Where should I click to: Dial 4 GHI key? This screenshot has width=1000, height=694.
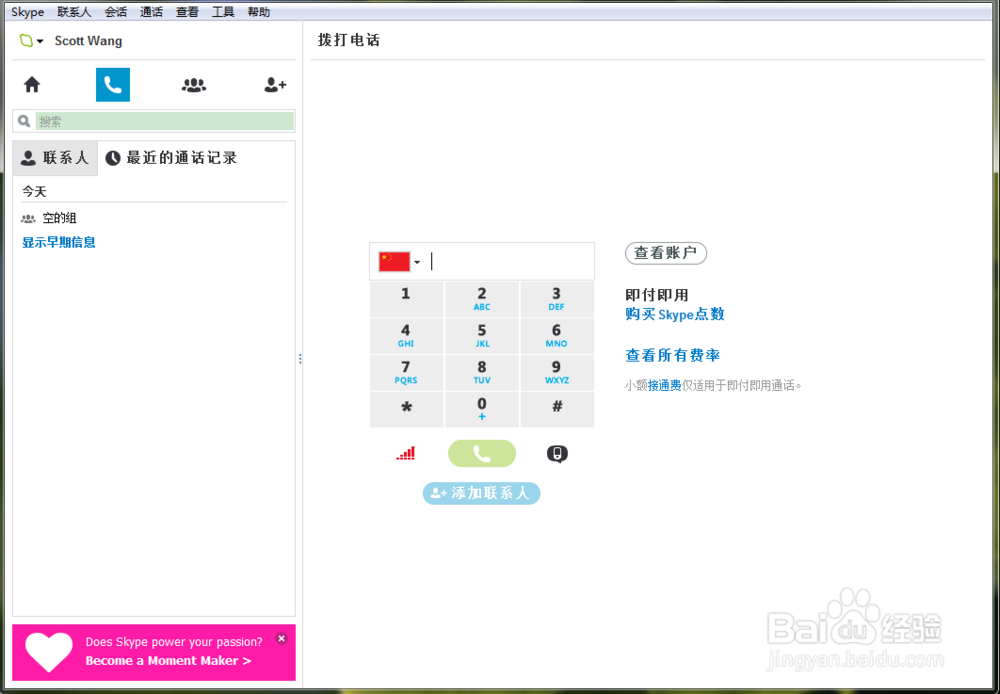pyautogui.click(x=406, y=336)
